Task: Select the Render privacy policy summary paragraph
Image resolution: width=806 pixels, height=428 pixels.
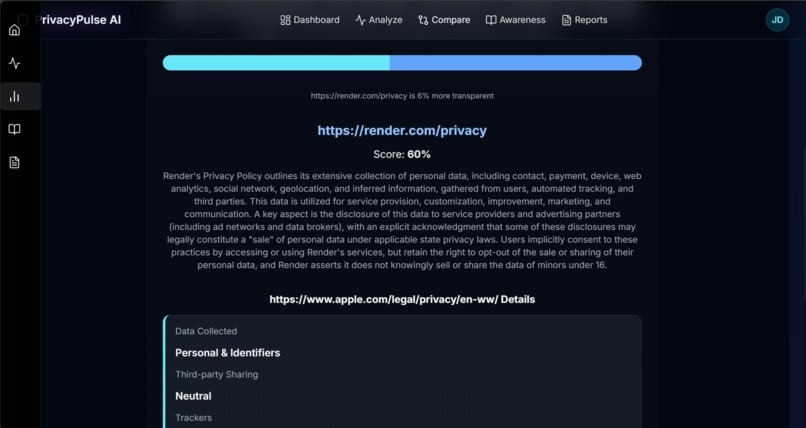Action: coord(402,220)
